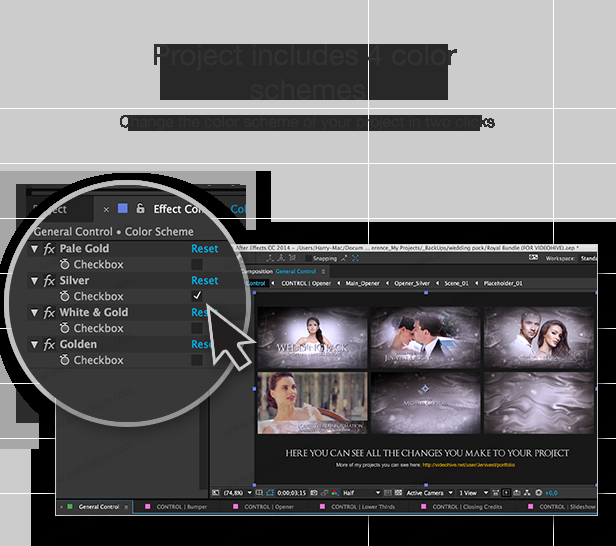Select the View Axis Mode icon
616x546 pixels.
click(x=292, y=258)
